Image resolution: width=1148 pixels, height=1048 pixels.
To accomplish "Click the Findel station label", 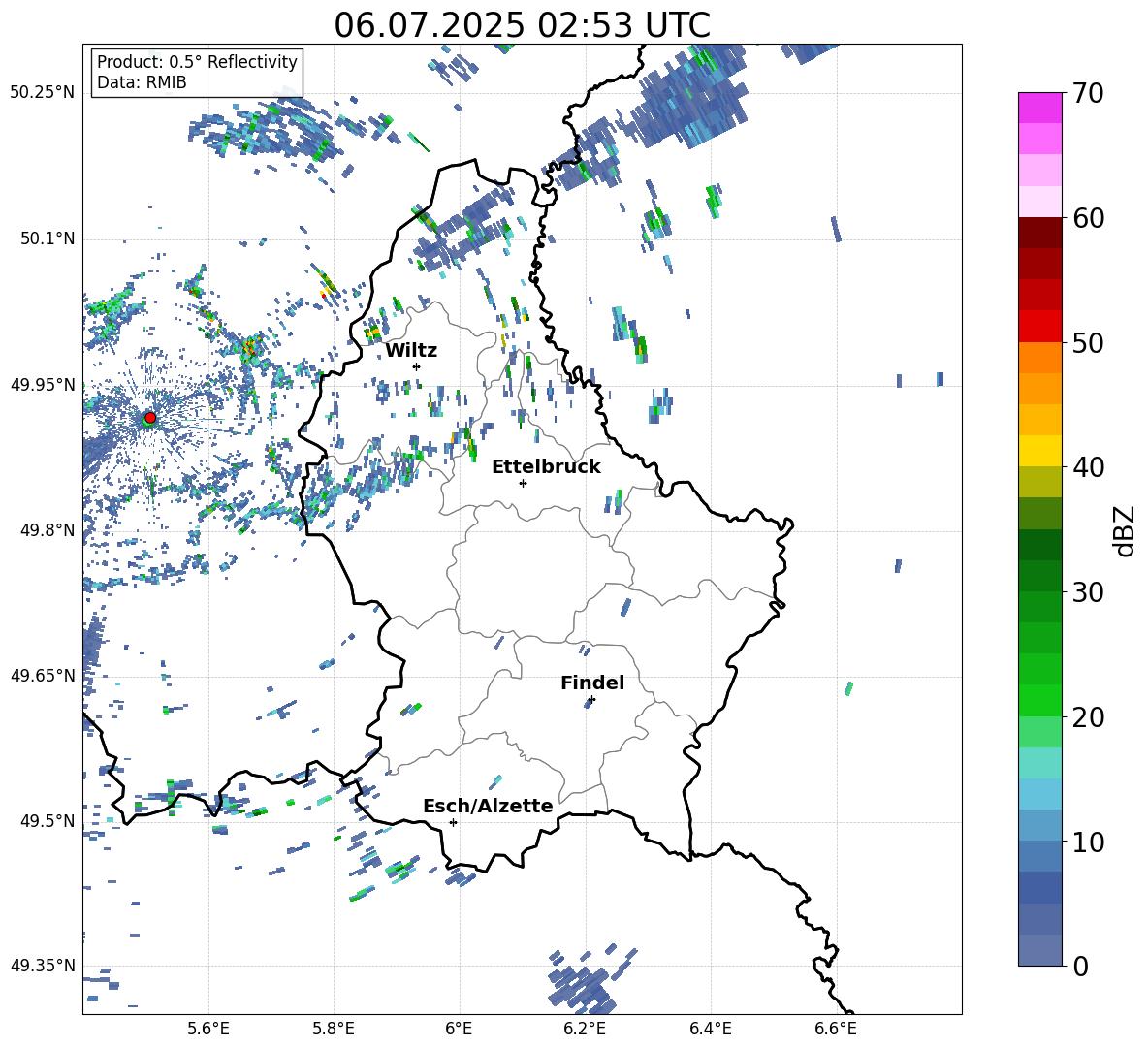I will [x=592, y=683].
